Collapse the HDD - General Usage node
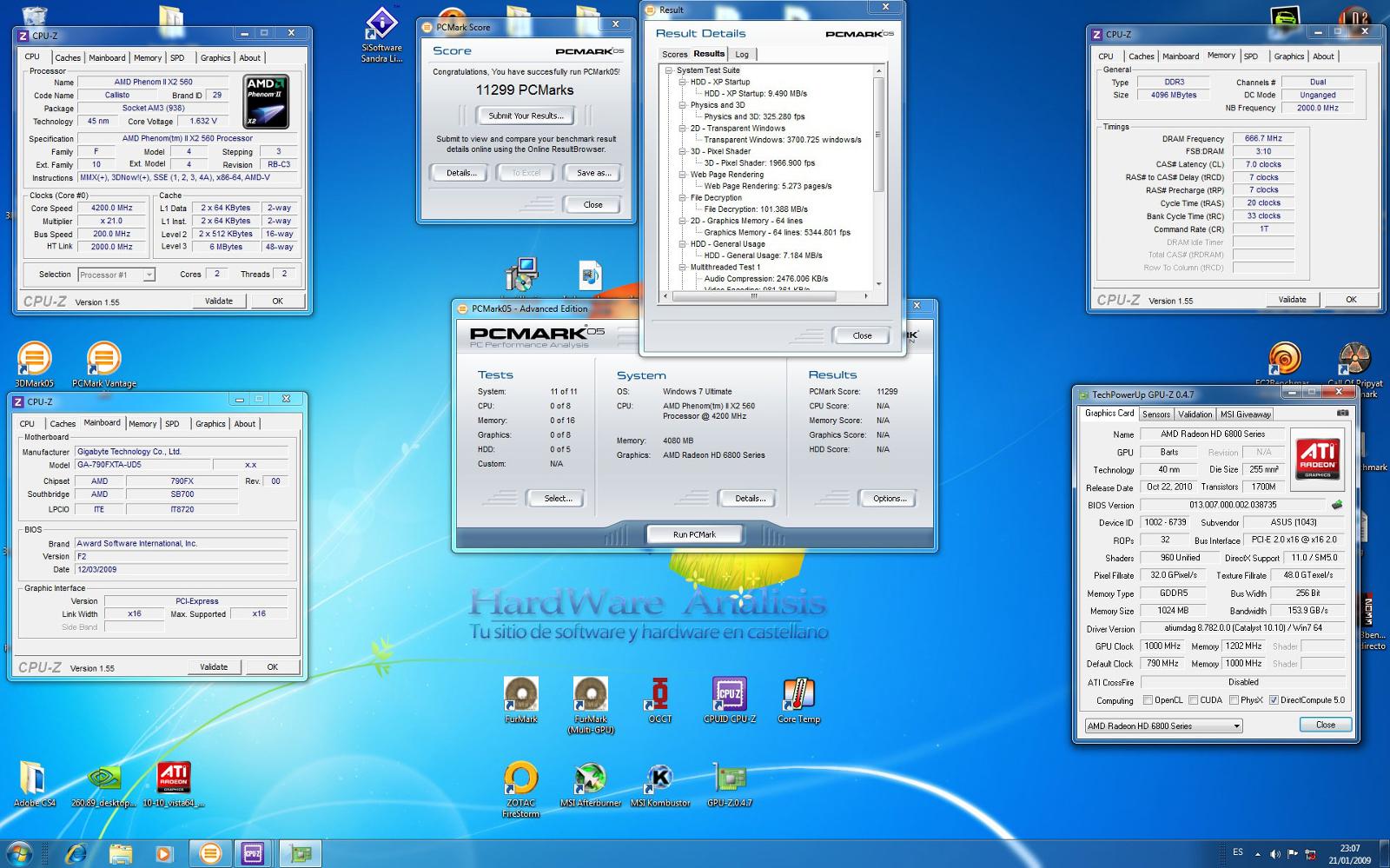 tap(683, 244)
